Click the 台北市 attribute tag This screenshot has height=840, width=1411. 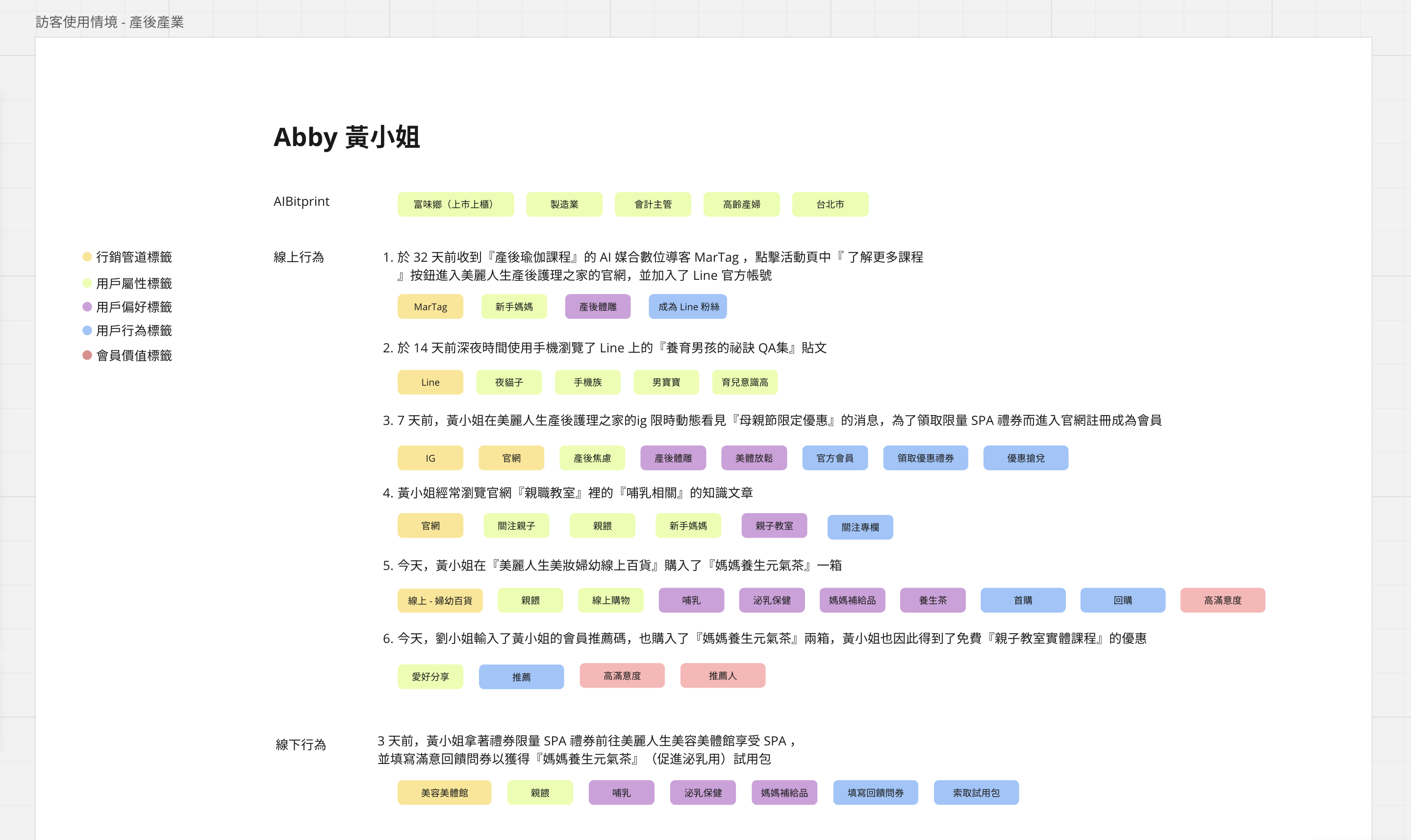pyautogui.click(x=830, y=204)
